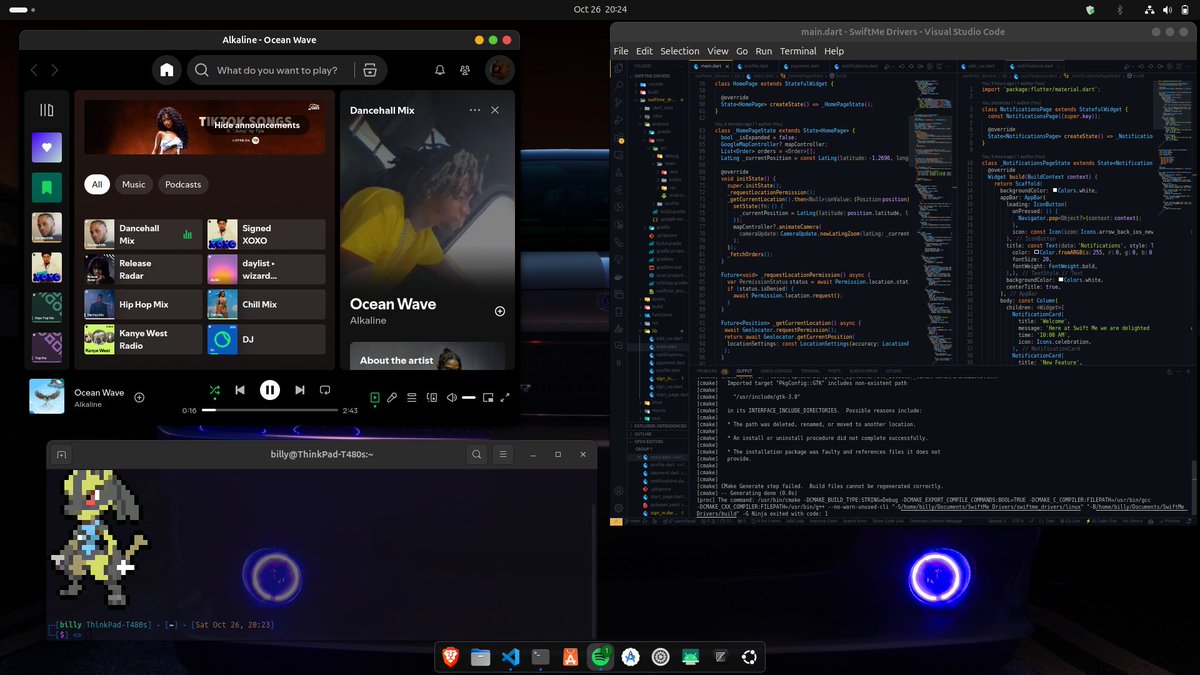Open new tab in terminal window
The image size is (1200, 675).
61,454
